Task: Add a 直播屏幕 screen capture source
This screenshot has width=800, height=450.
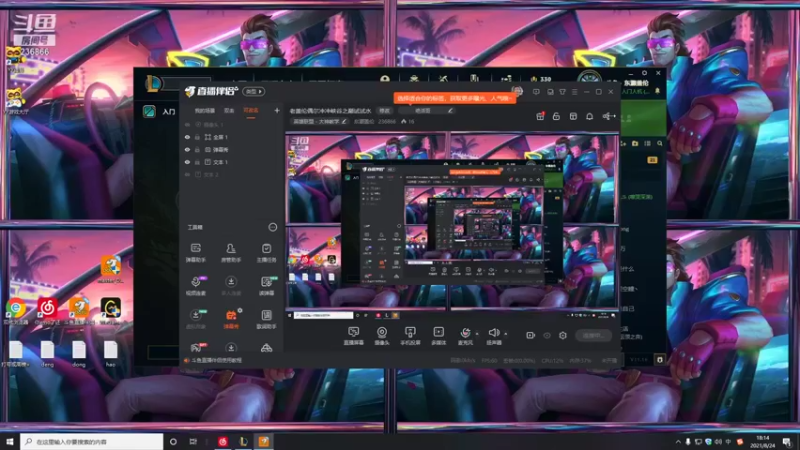Action: coord(353,336)
